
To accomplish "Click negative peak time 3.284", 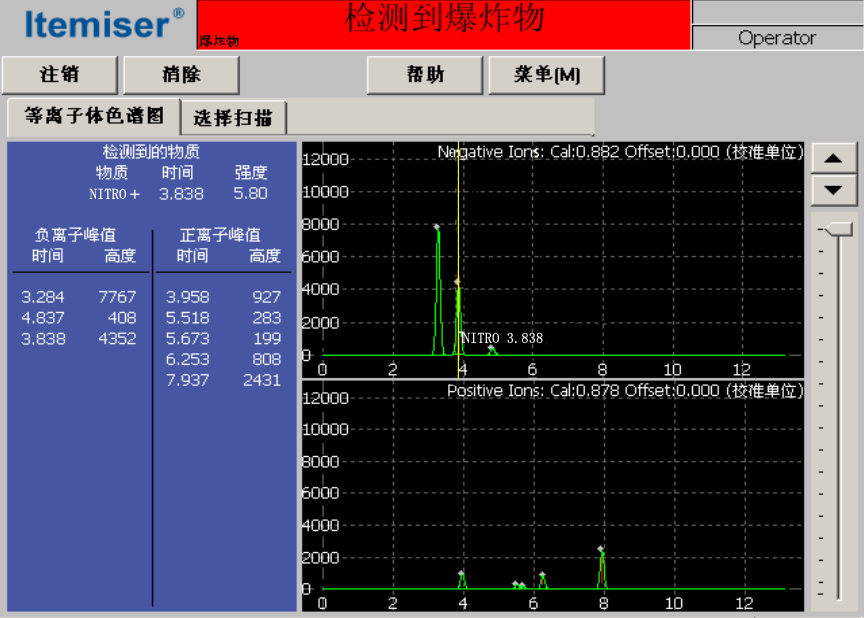I will (x=42, y=297).
